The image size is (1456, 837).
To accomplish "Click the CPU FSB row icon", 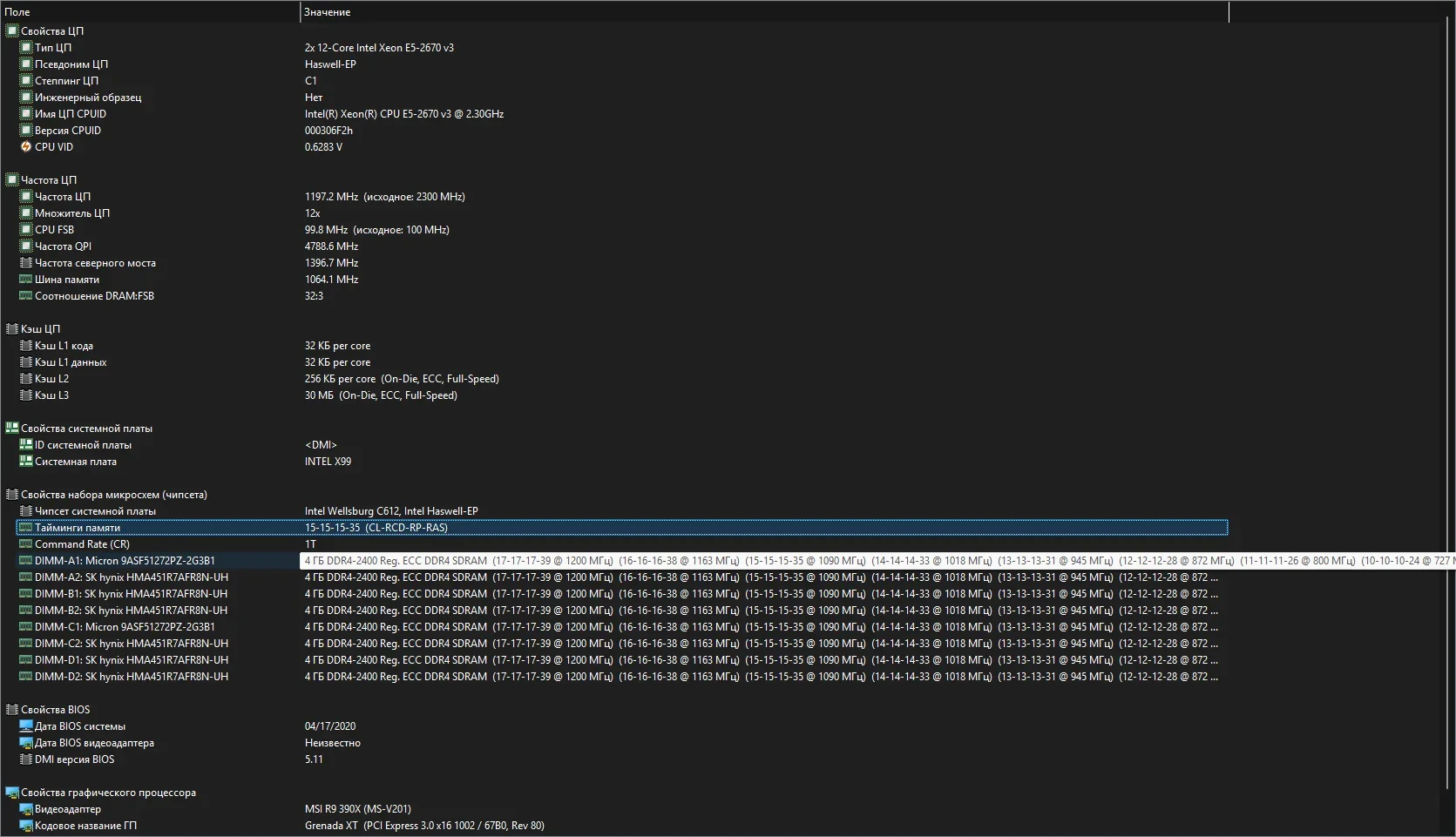I will pyautogui.click(x=26, y=230).
